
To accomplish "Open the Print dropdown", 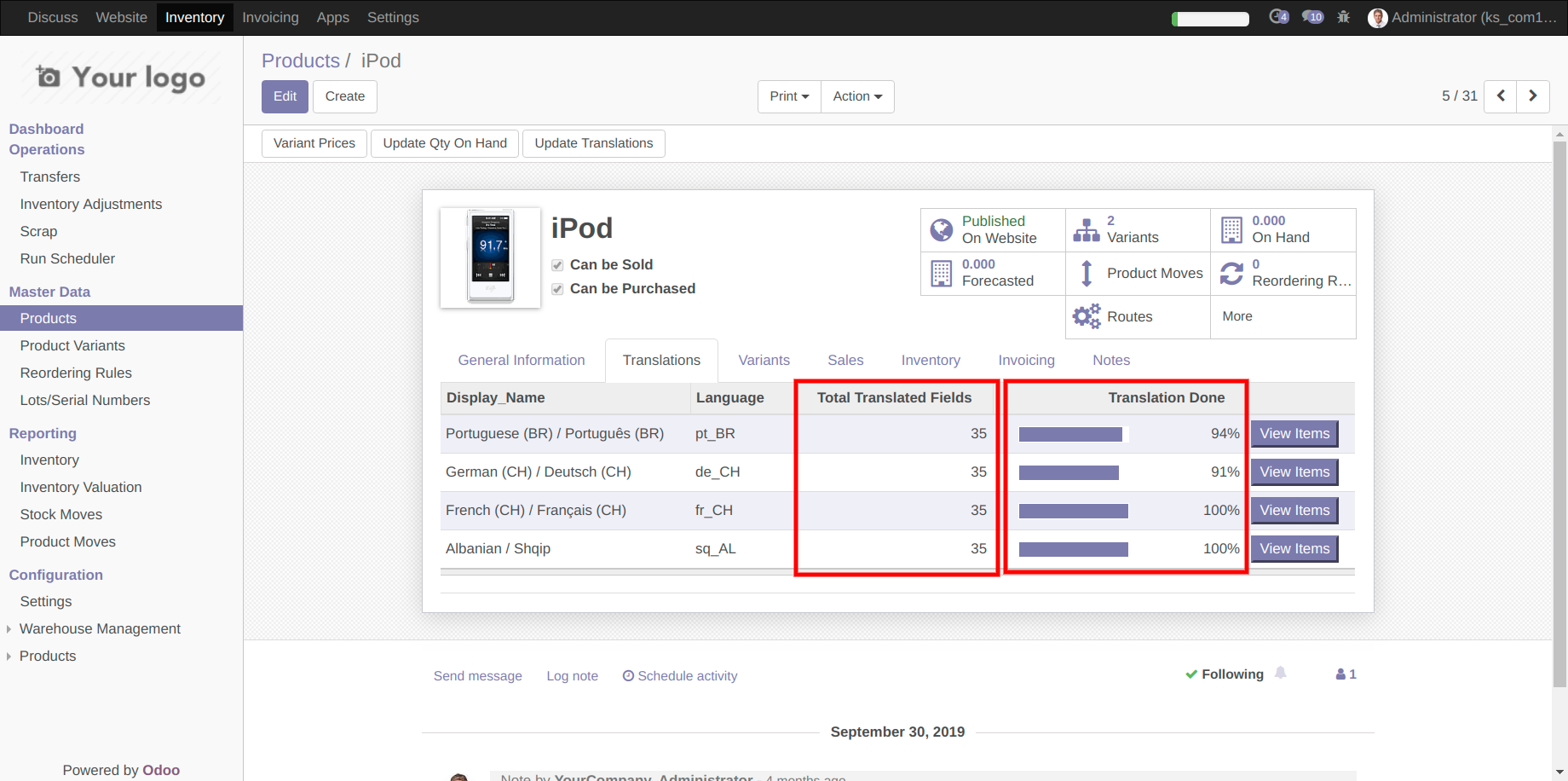I will tap(789, 96).
